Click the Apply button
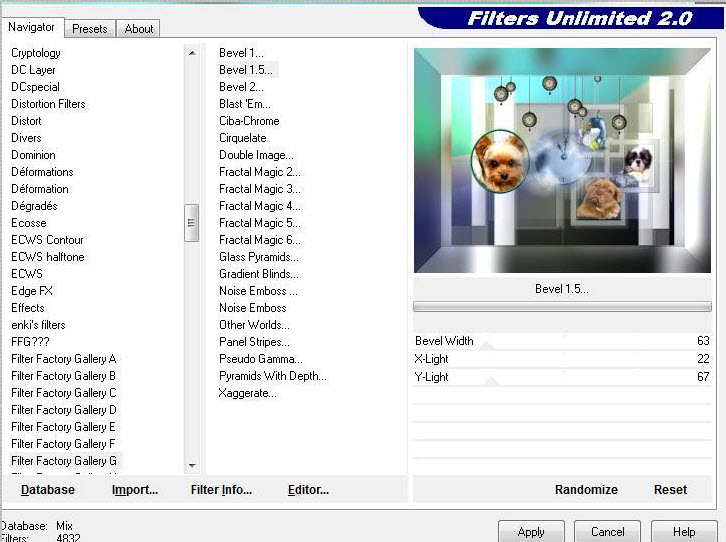 (531, 532)
